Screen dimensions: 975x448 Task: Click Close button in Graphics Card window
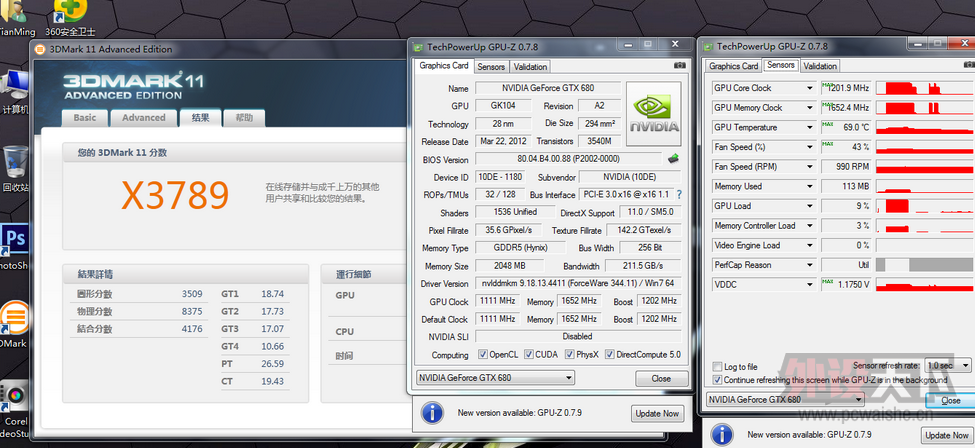click(662, 378)
